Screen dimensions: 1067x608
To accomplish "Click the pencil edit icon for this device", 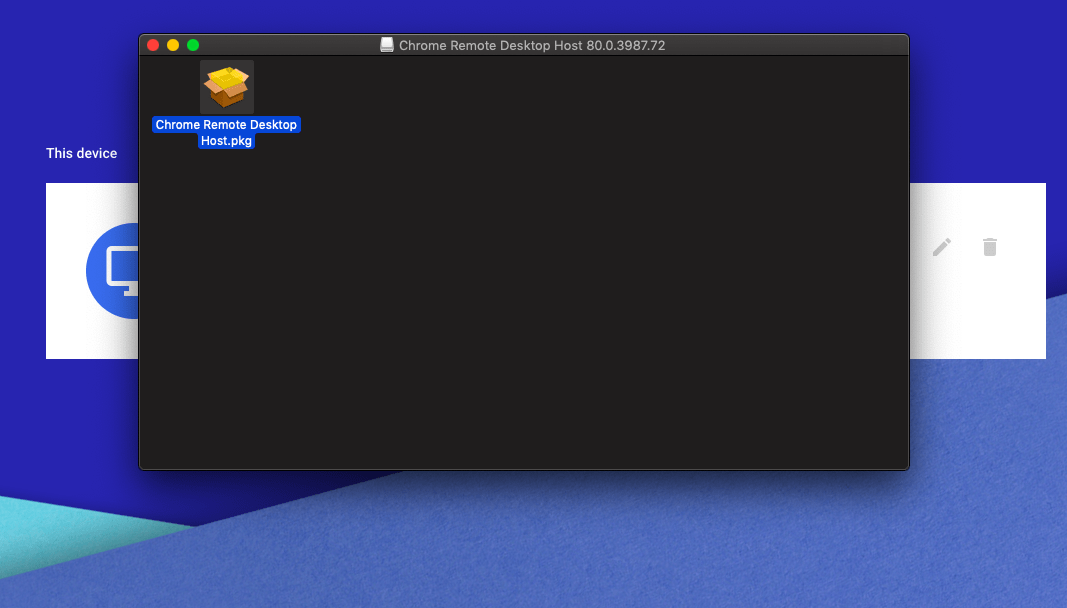I will coord(942,247).
